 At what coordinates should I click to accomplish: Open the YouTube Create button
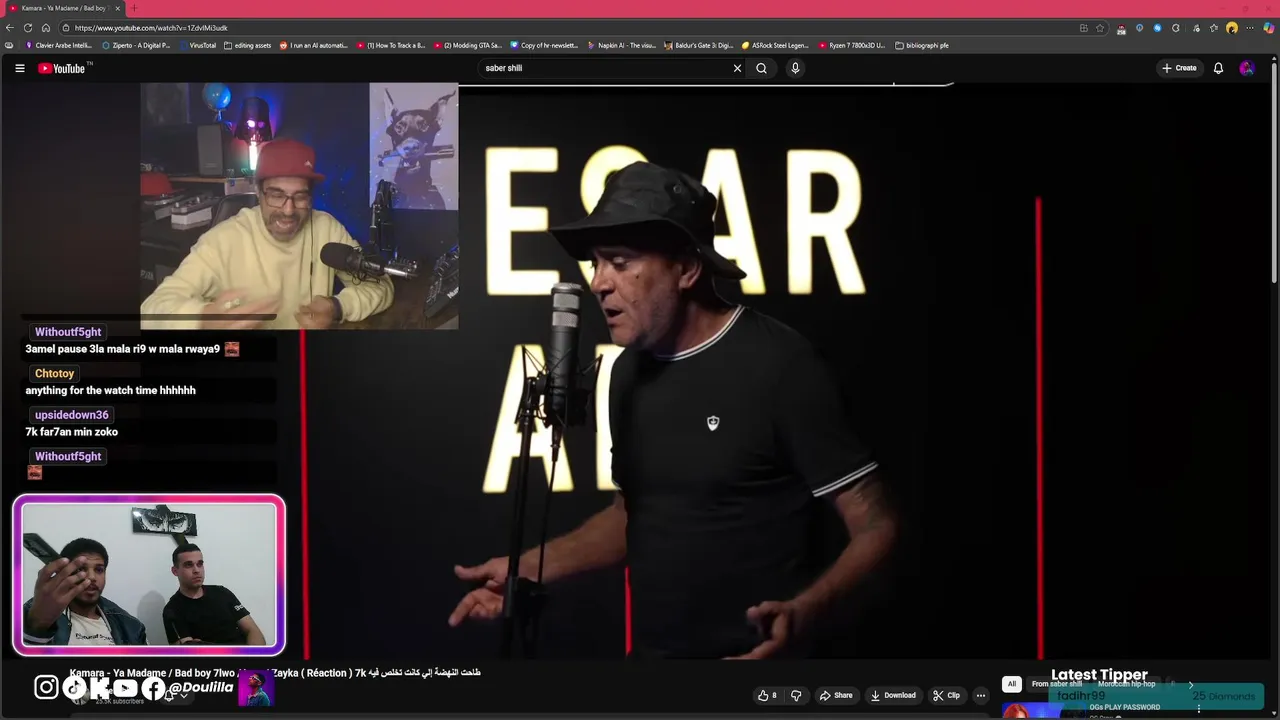[1179, 68]
